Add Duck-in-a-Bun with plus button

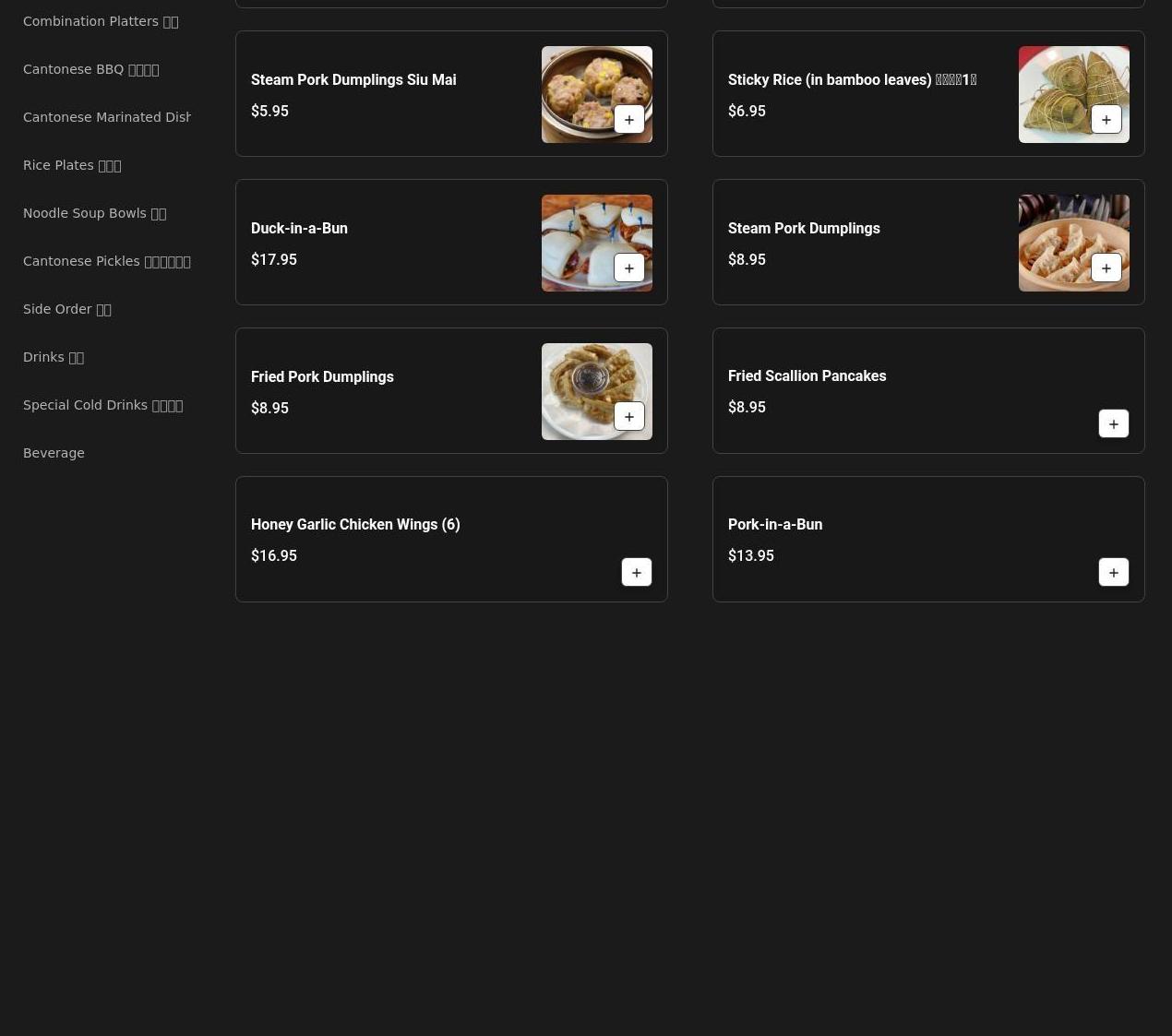tap(629, 268)
